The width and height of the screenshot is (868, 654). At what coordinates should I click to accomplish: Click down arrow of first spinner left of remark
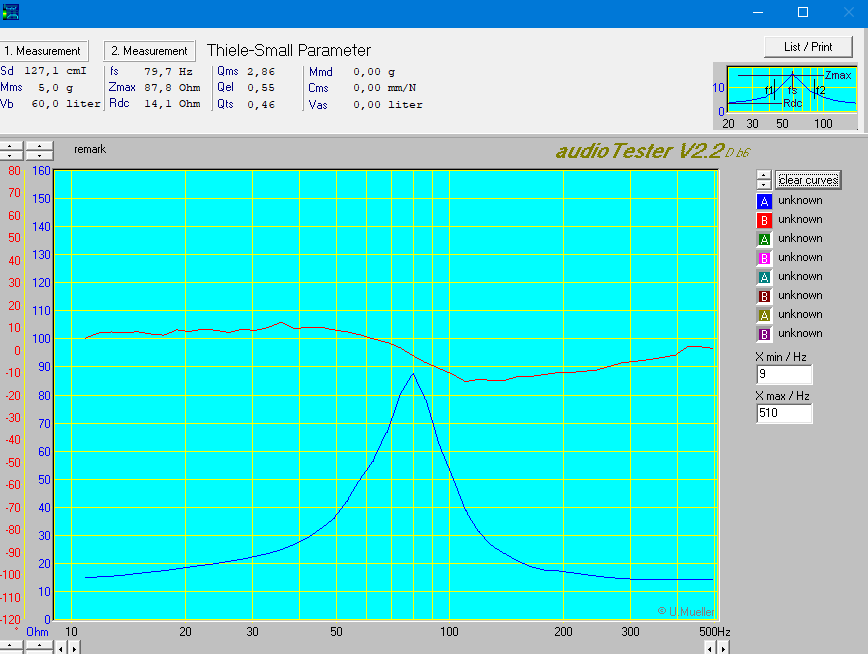[x=11, y=156]
